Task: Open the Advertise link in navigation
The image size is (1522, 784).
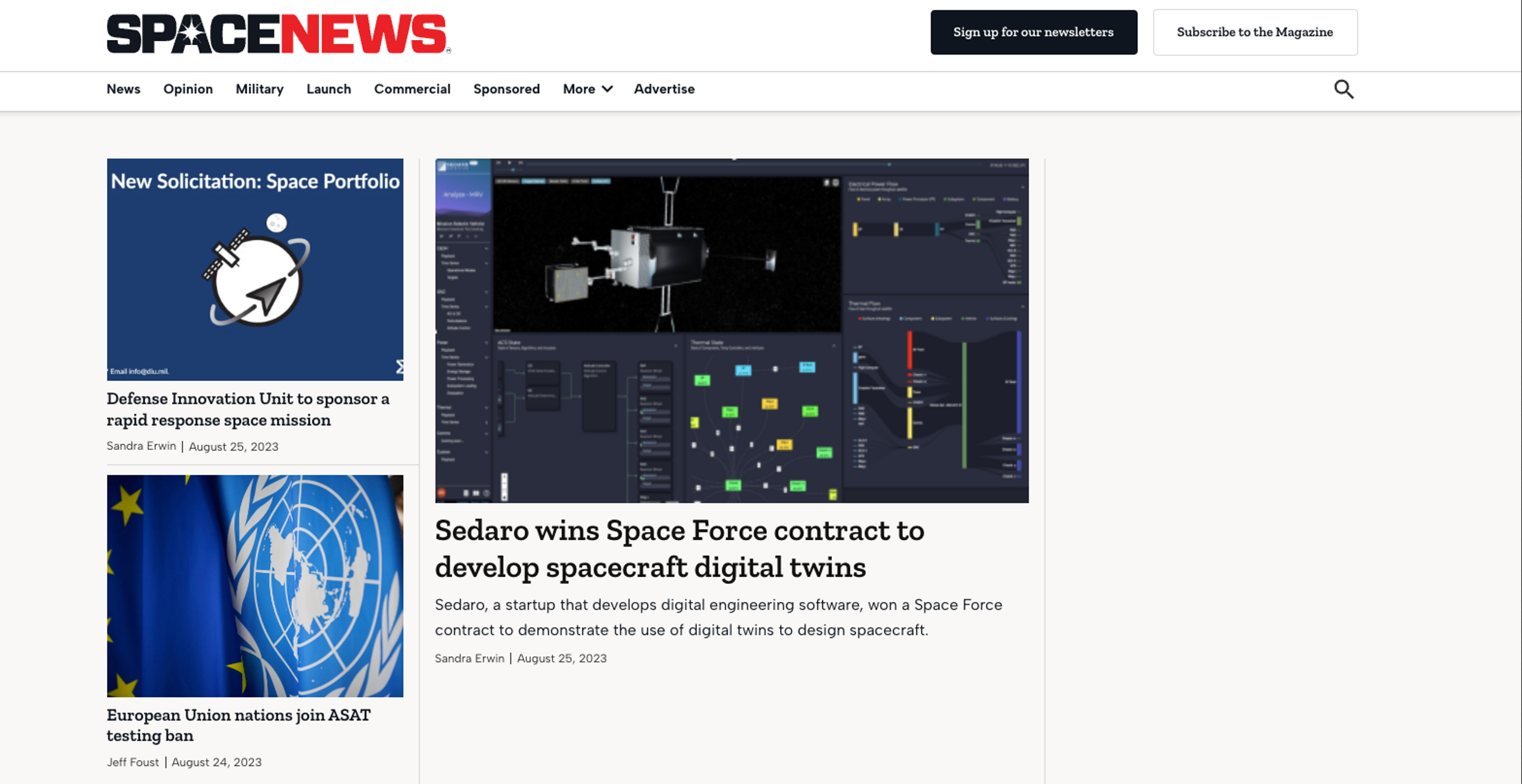Action: pyautogui.click(x=664, y=89)
